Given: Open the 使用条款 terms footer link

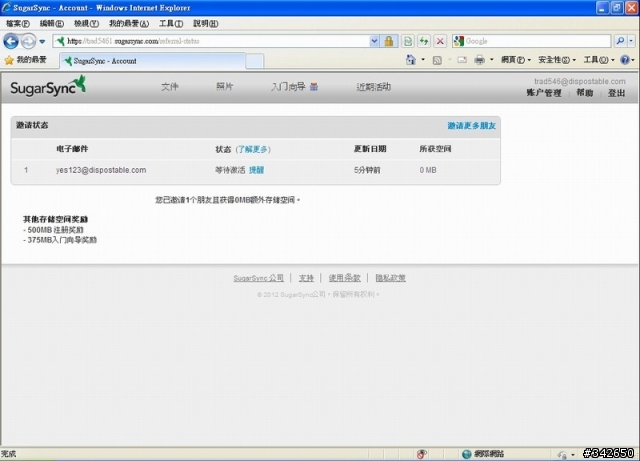Looking at the screenshot, I should point(344,278).
